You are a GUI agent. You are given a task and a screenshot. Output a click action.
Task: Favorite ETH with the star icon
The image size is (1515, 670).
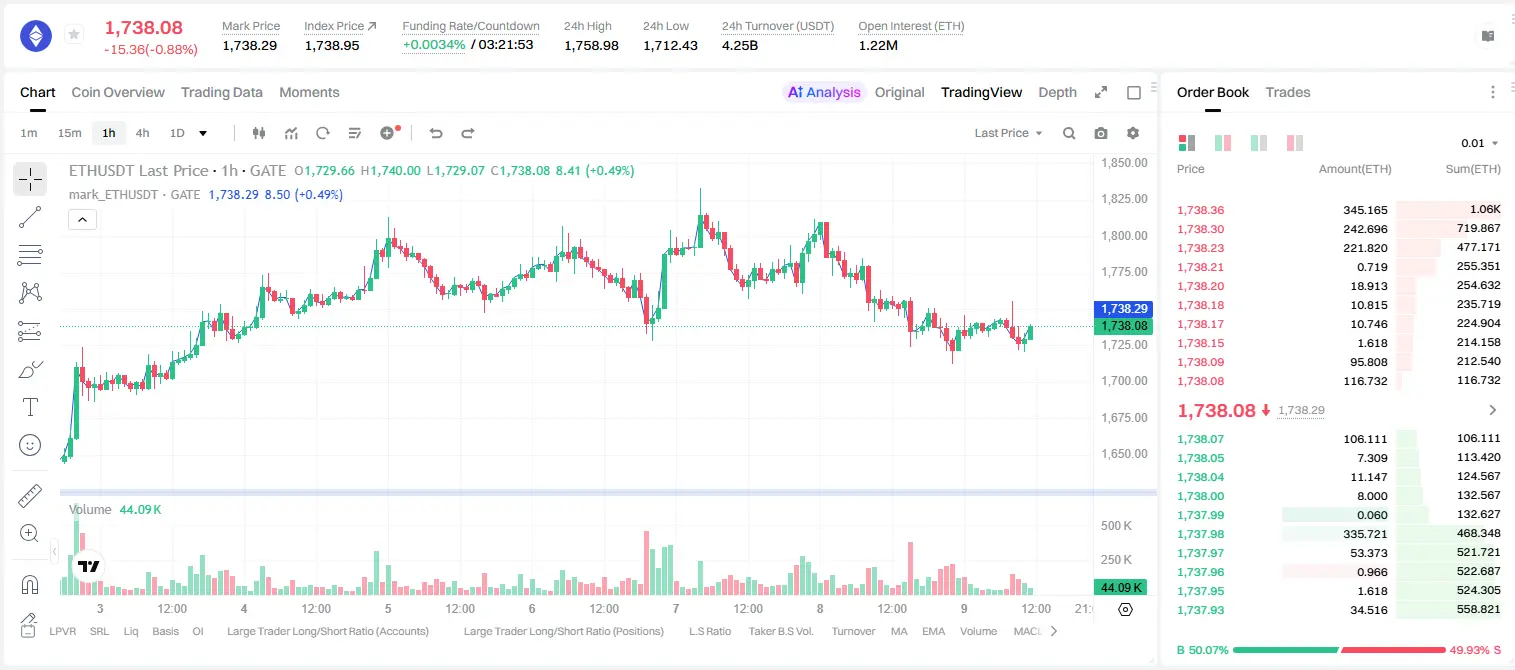coord(74,35)
